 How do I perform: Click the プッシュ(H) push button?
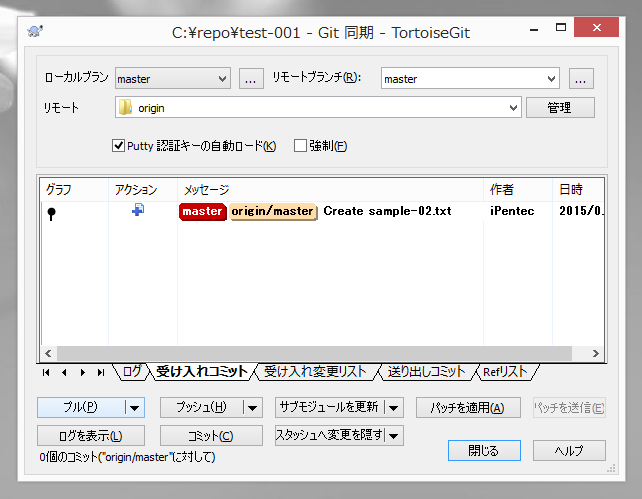(x=201, y=408)
